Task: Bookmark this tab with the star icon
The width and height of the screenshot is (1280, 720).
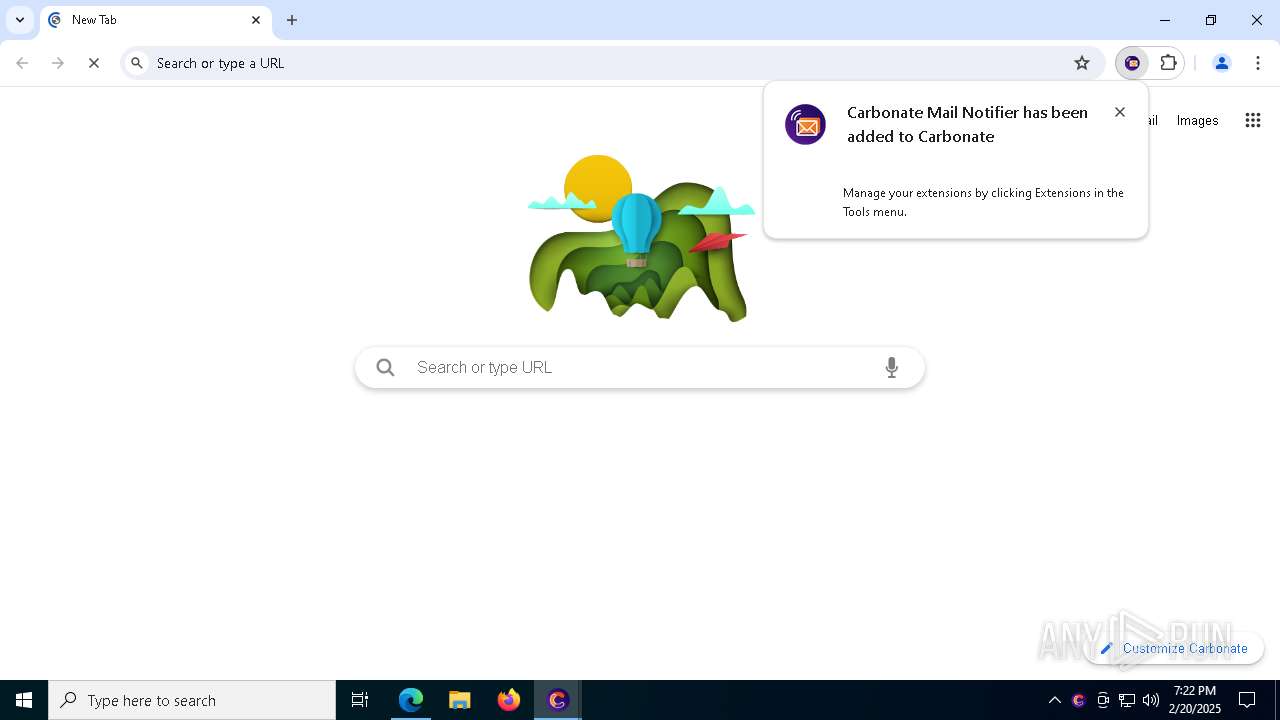Action: pyautogui.click(x=1082, y=63)
